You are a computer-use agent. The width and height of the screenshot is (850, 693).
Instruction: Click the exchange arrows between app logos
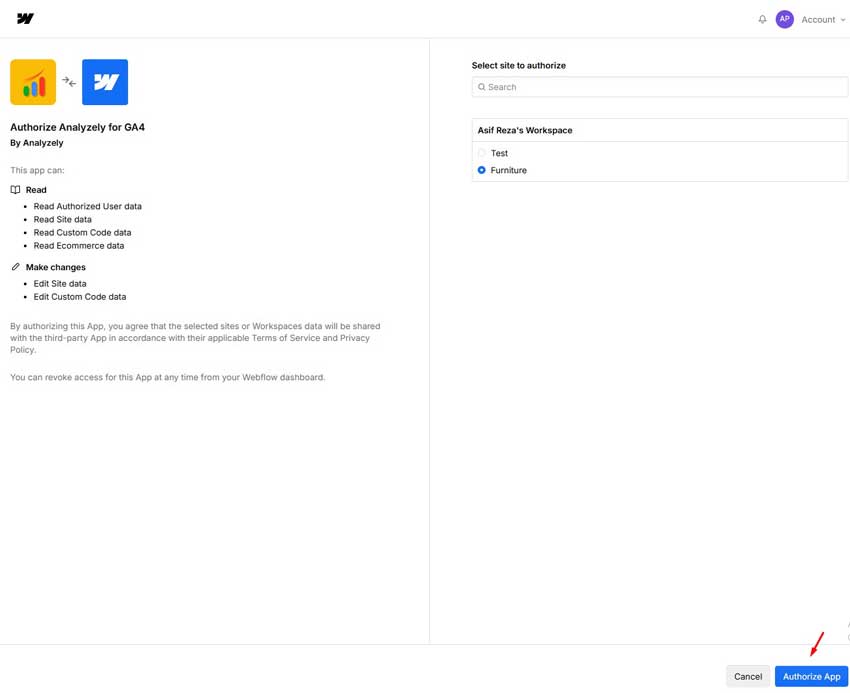[x=69, y=82]
